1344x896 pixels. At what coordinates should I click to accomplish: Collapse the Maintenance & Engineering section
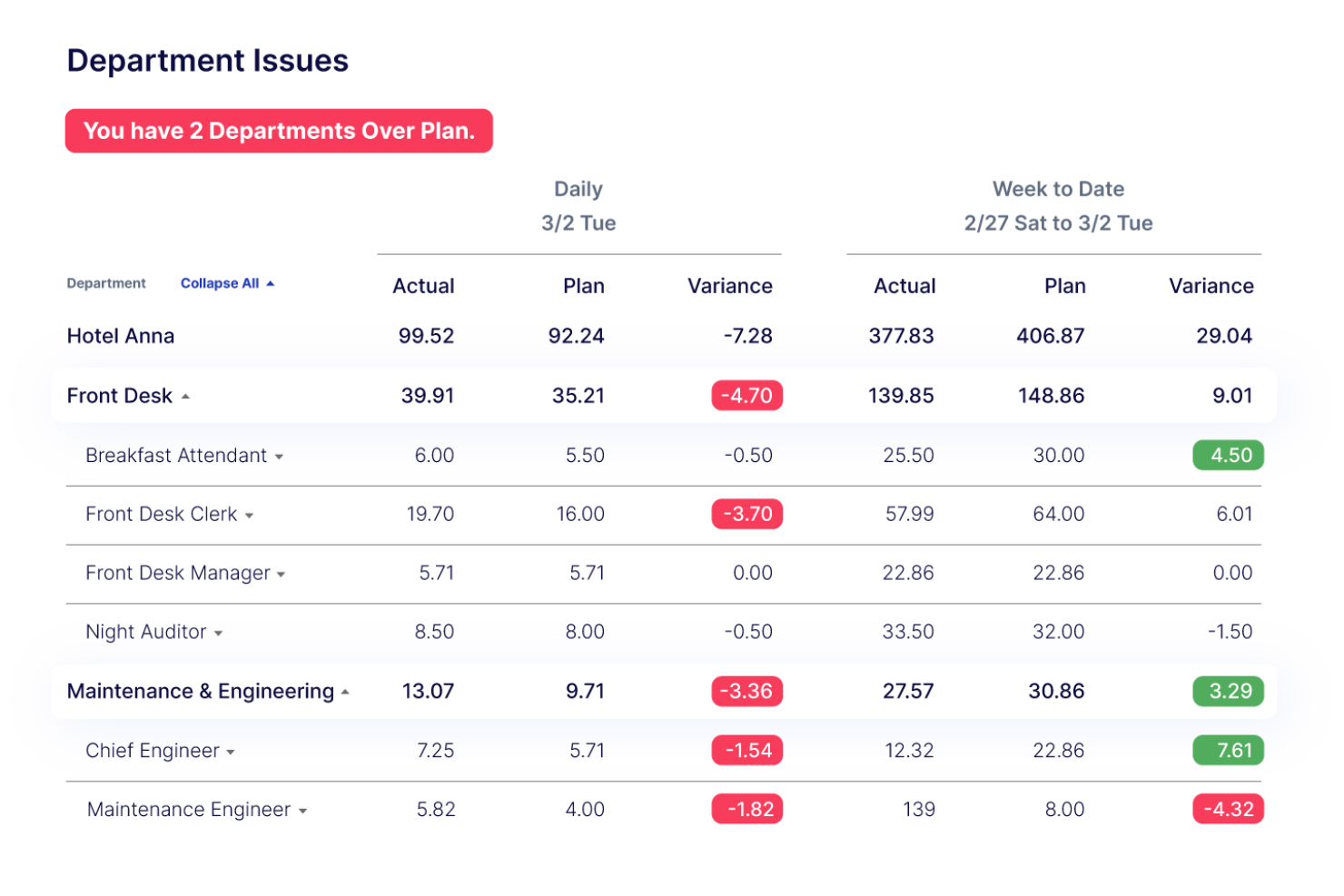345,693
